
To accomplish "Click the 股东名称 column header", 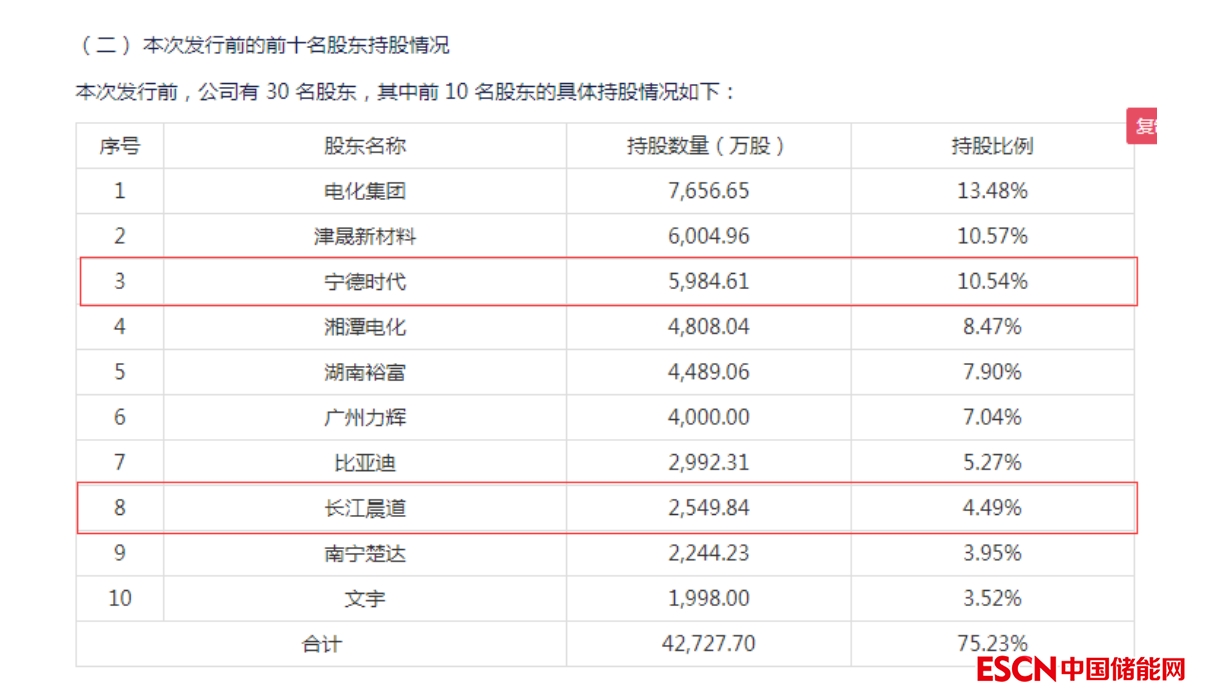I will (x=365, y=146).
